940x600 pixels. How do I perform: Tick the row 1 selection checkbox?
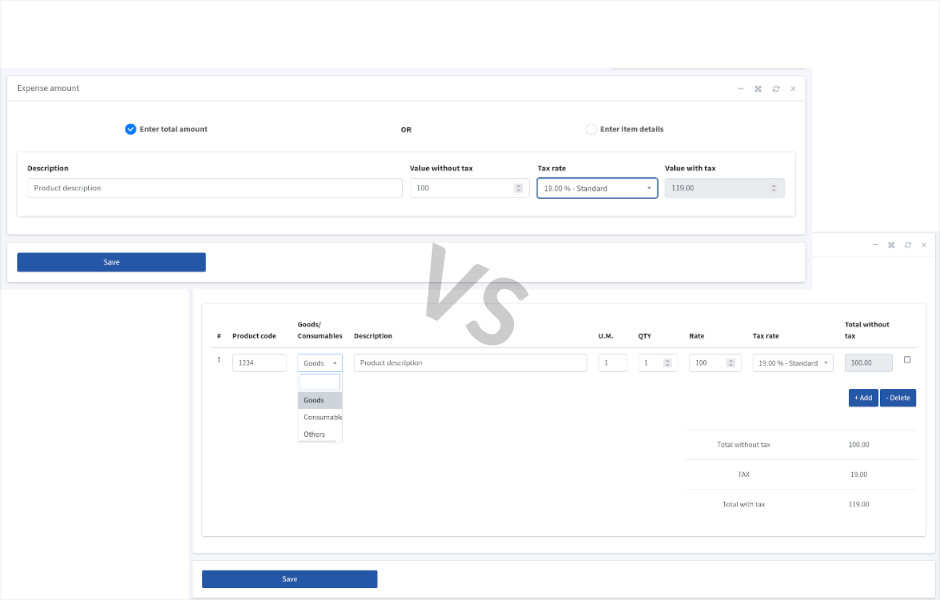coord(907,360)
